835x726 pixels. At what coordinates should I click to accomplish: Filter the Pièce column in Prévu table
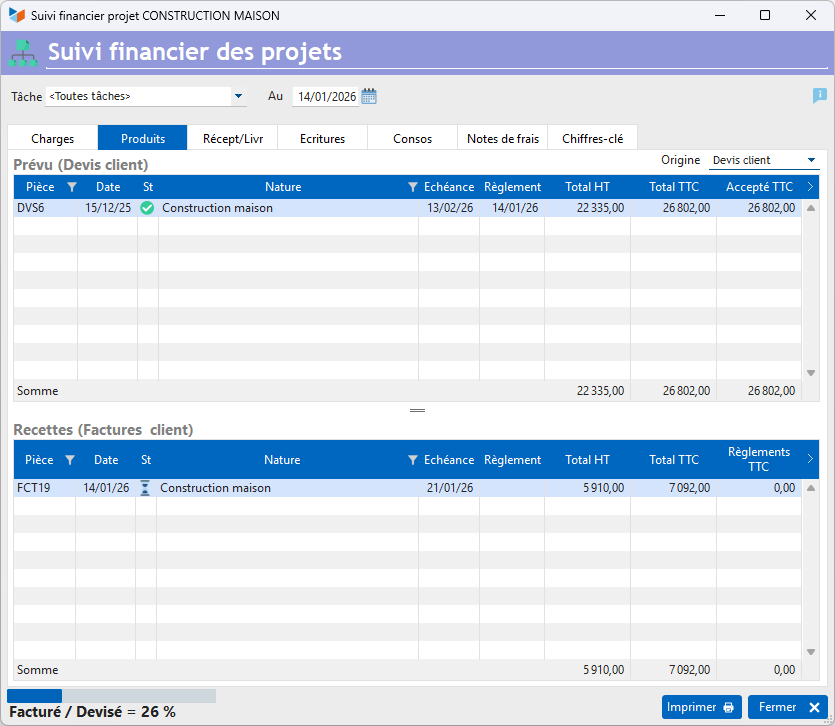(x=72, y=187)
